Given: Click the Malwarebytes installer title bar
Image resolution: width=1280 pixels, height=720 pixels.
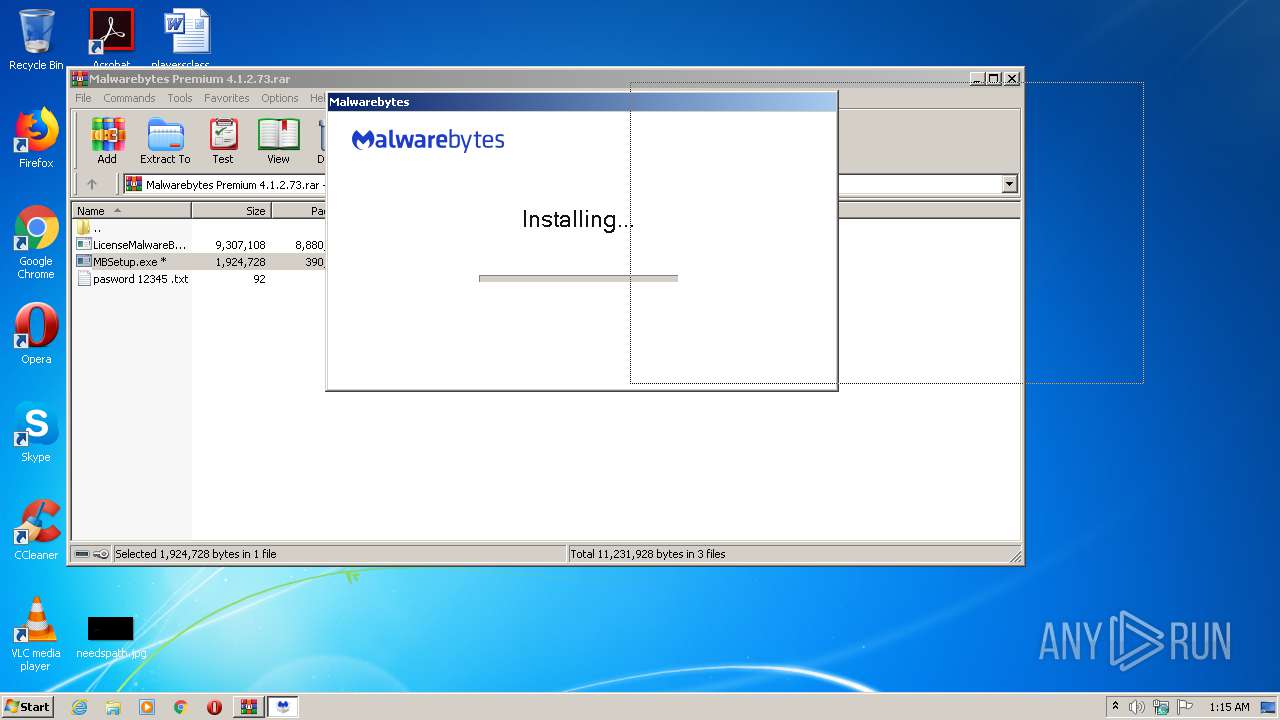Looking at the screenshot, I should pos(581,102).
